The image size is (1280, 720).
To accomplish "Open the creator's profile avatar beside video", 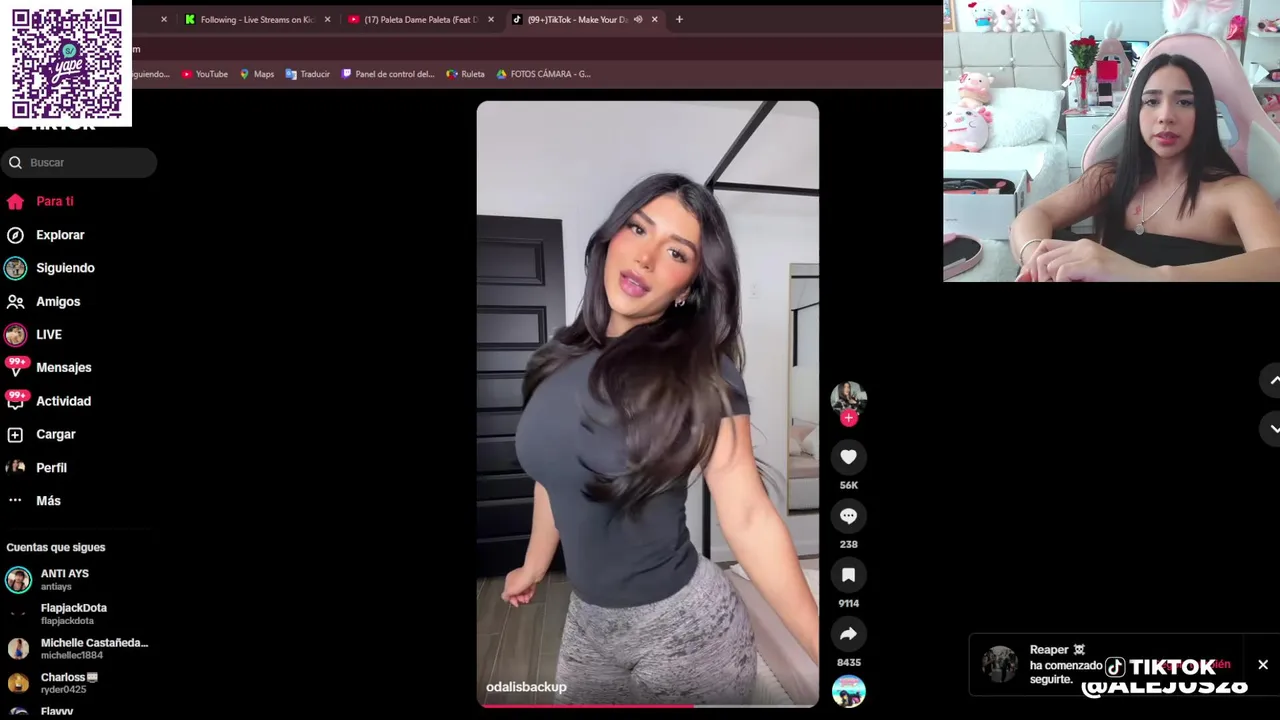I will click(x=848, y=397).
